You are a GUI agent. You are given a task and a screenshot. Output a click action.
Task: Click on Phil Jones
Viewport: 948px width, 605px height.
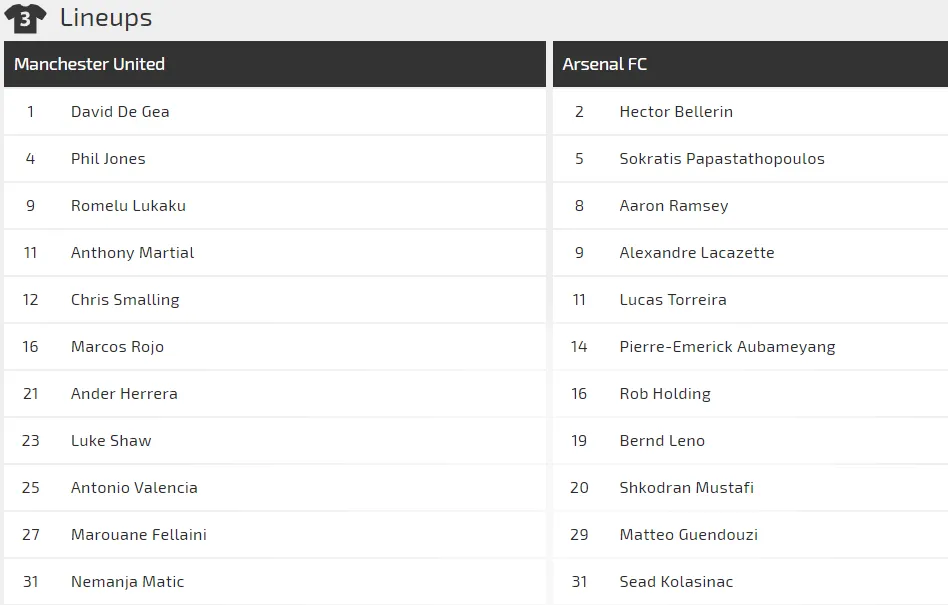(108, 159)
